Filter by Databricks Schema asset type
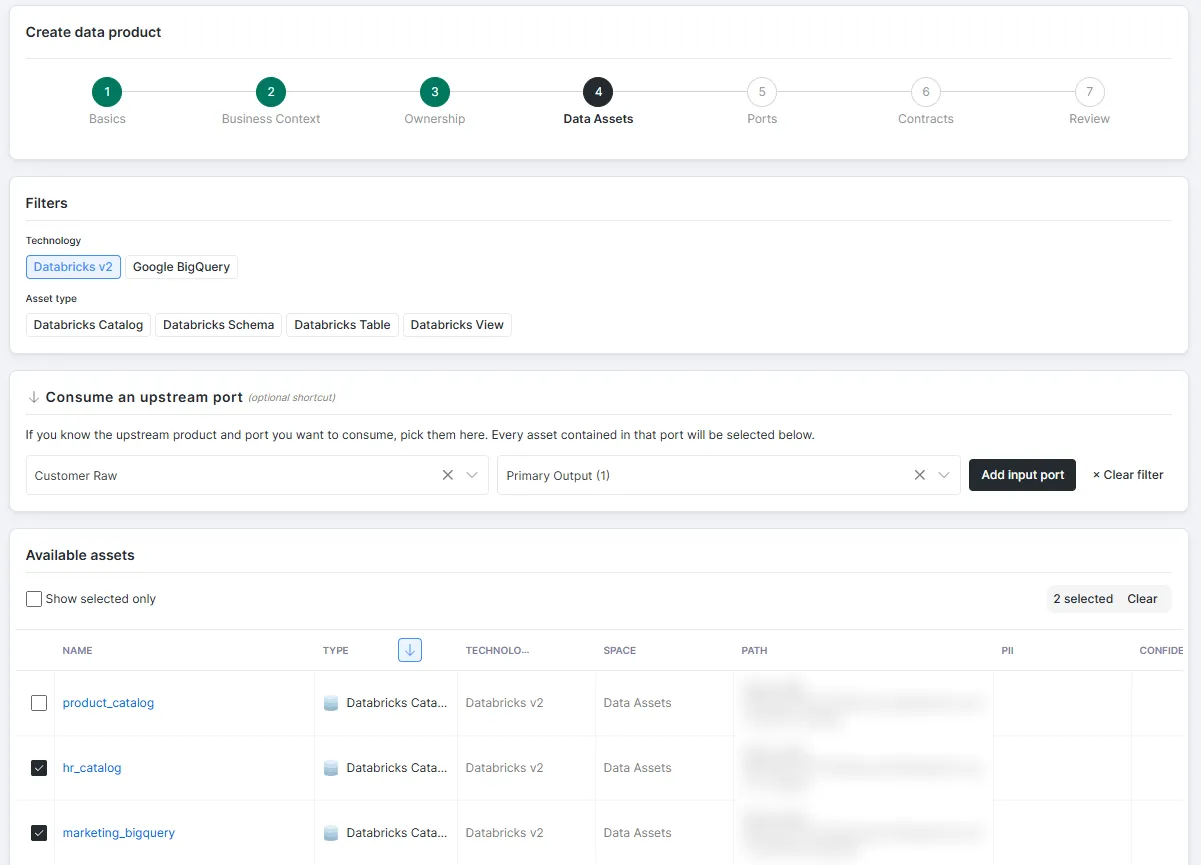 [218, 325]
